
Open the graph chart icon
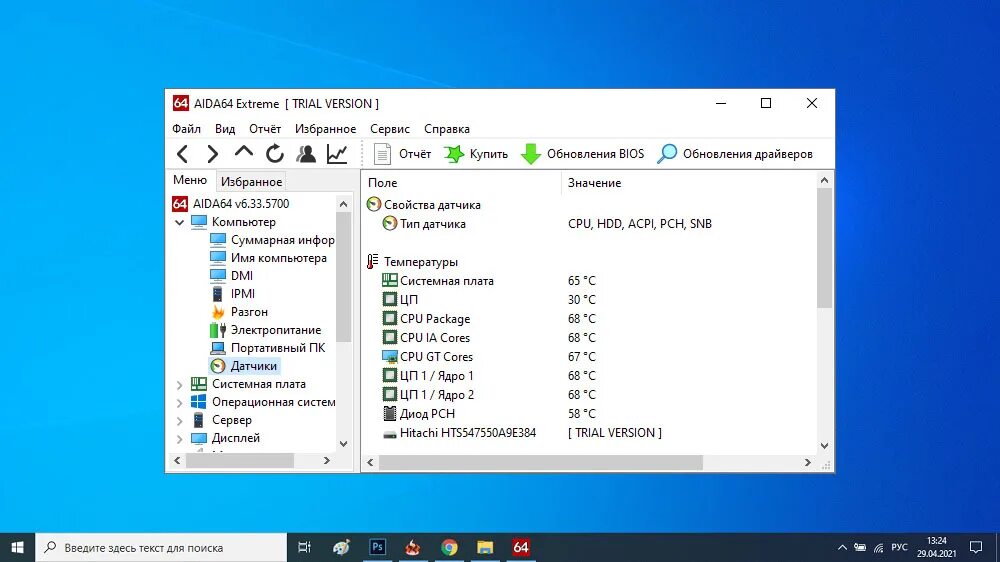pos(337,154)
